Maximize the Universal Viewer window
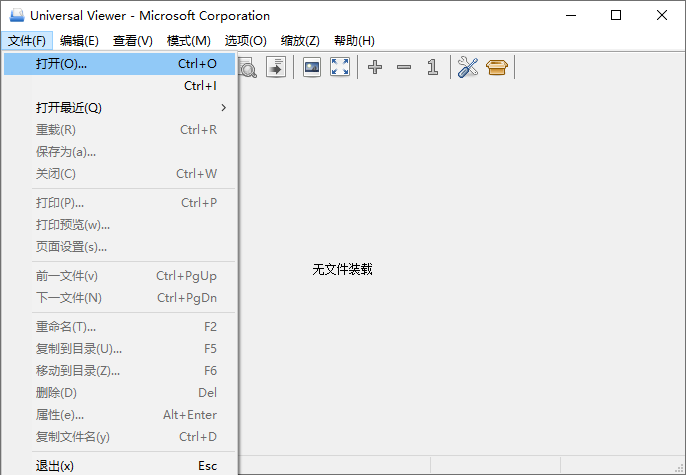Viewport: 686px width, 475px height. [x=616, y=15]
